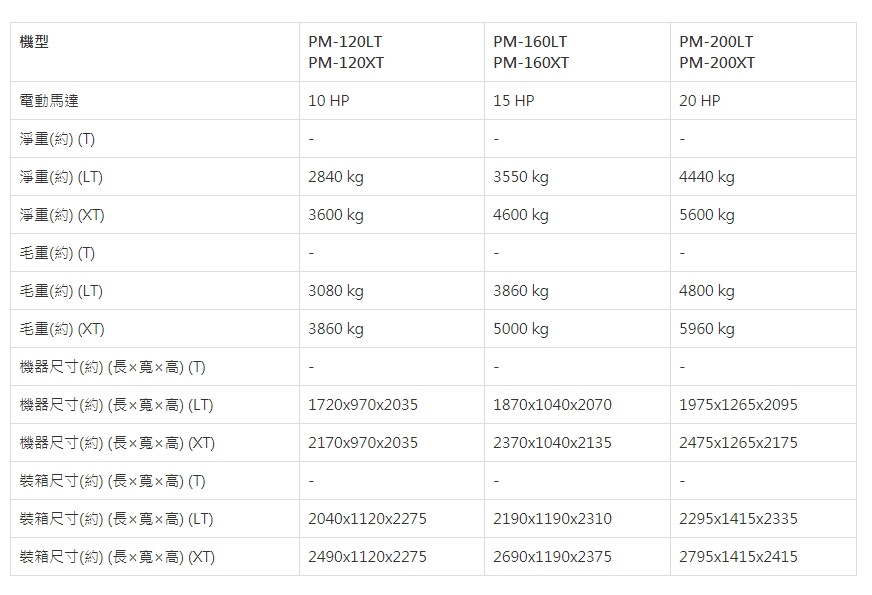Click the 毛重(約) (LT) row label
The width and height of the screenshot is (872, 595).
61,291
